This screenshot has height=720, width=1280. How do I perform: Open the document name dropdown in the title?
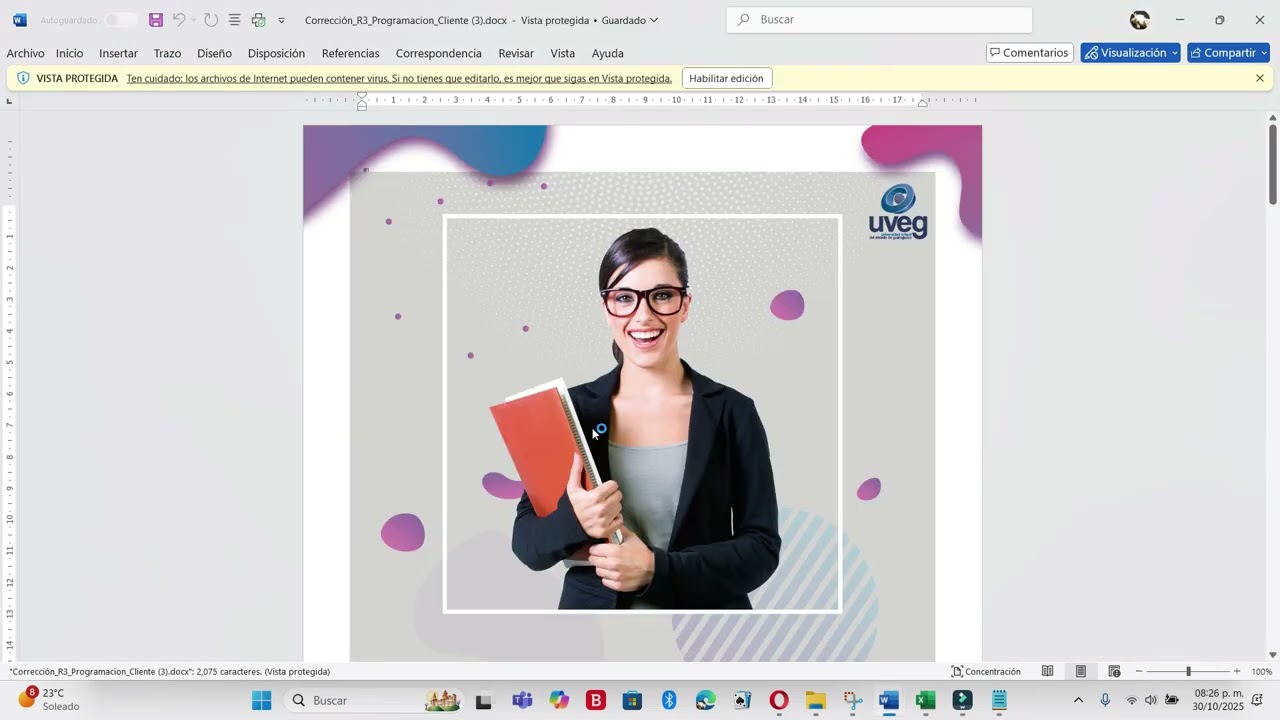(x=654, y=20)
